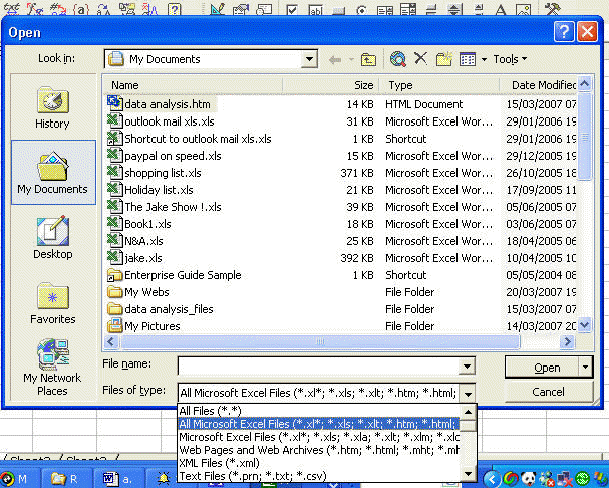
Task: Choose XML Files (*.xml) type
Action: (319, 463)
